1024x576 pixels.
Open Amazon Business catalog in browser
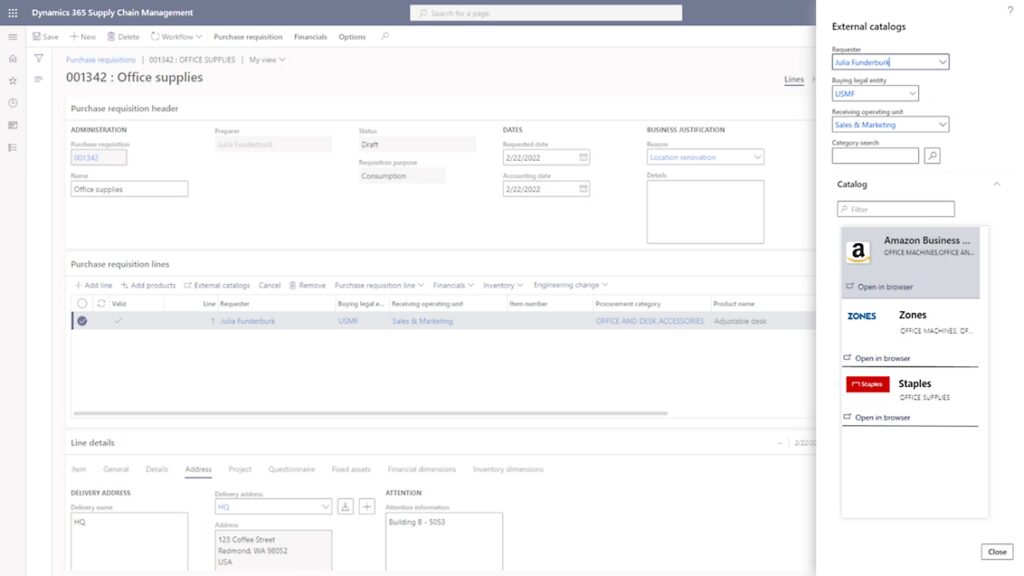(x=884, y=287)
